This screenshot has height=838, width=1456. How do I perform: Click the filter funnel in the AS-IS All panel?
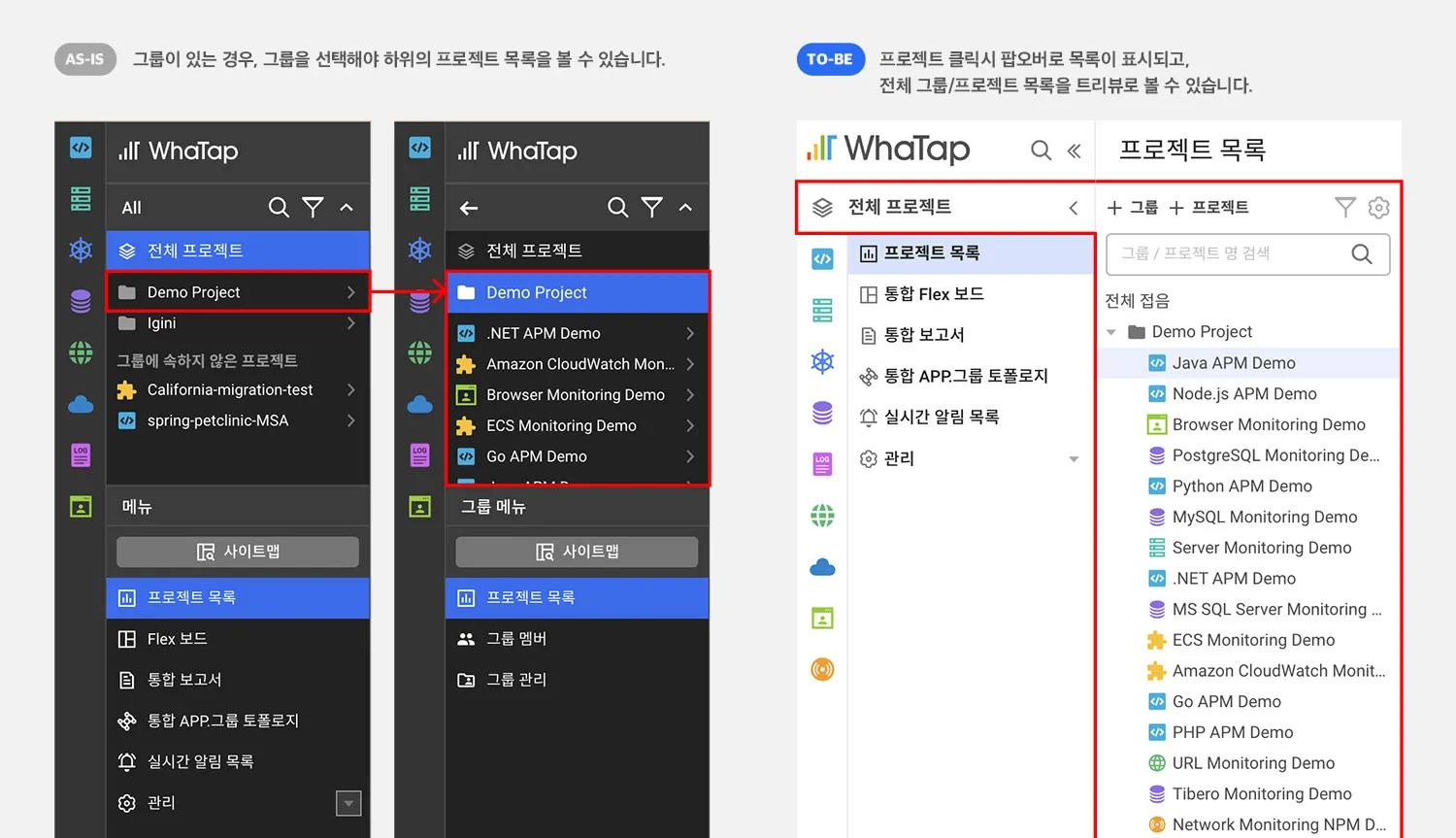click(313, 208)
